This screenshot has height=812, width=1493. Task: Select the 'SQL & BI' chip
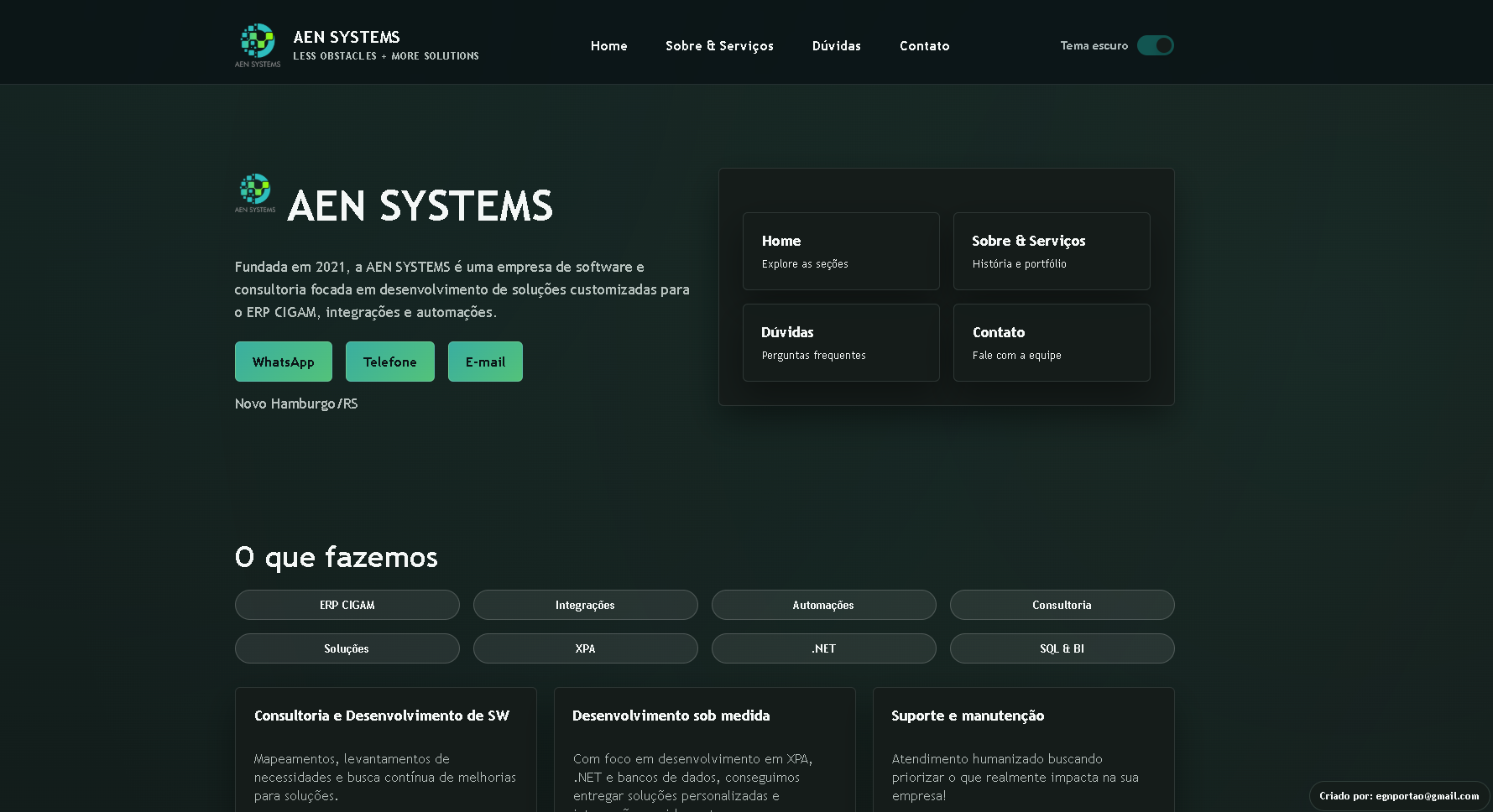[1062, 648]
